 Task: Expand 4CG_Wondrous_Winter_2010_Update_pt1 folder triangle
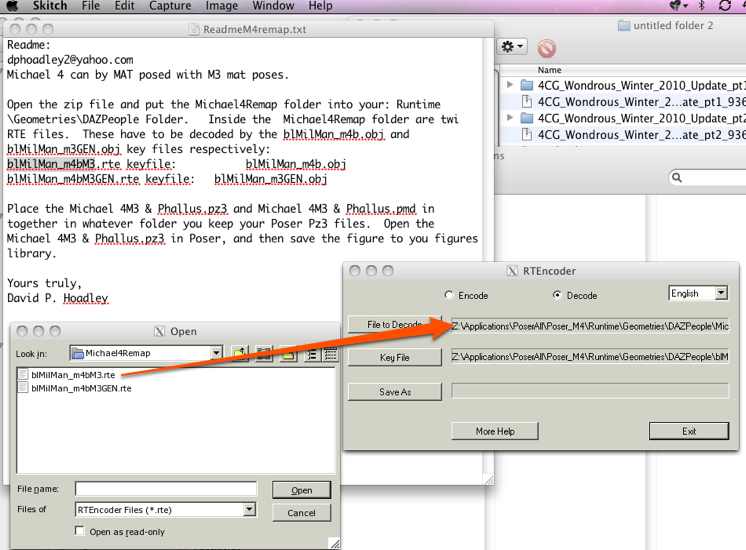click(x=510, y=85)
